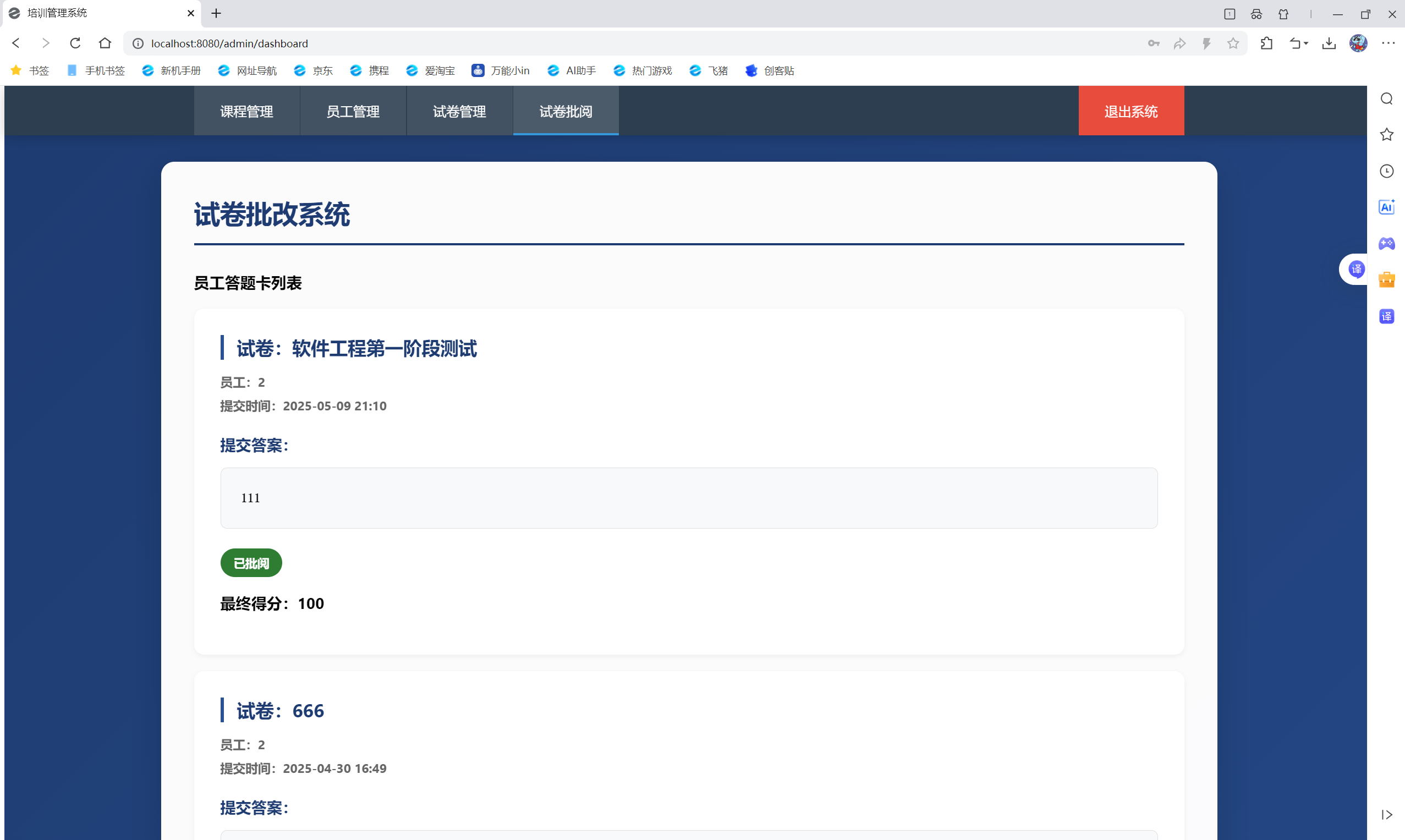Open the sidebar favorites star panel
The image size is (1405, 840).
click(1386, 135)
